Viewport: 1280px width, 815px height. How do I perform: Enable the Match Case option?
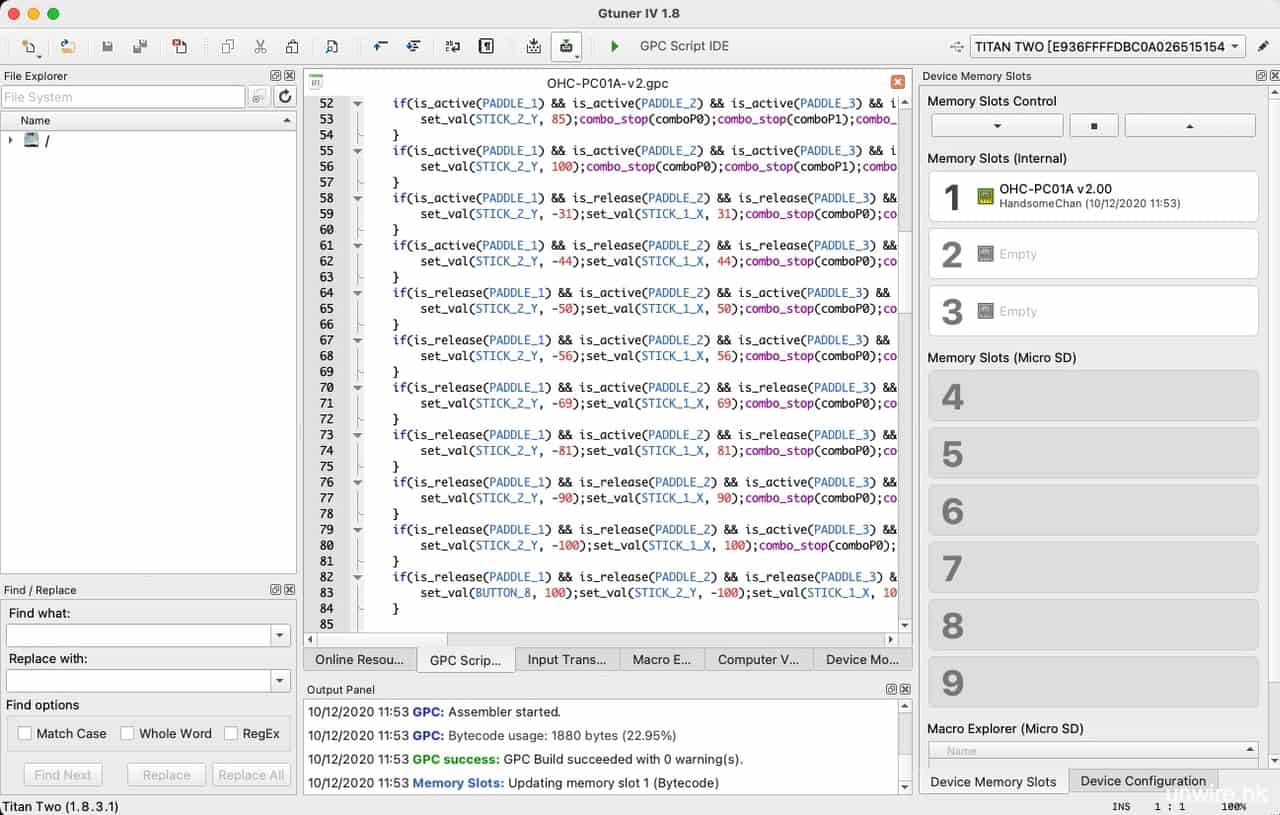tap(25, 733)
